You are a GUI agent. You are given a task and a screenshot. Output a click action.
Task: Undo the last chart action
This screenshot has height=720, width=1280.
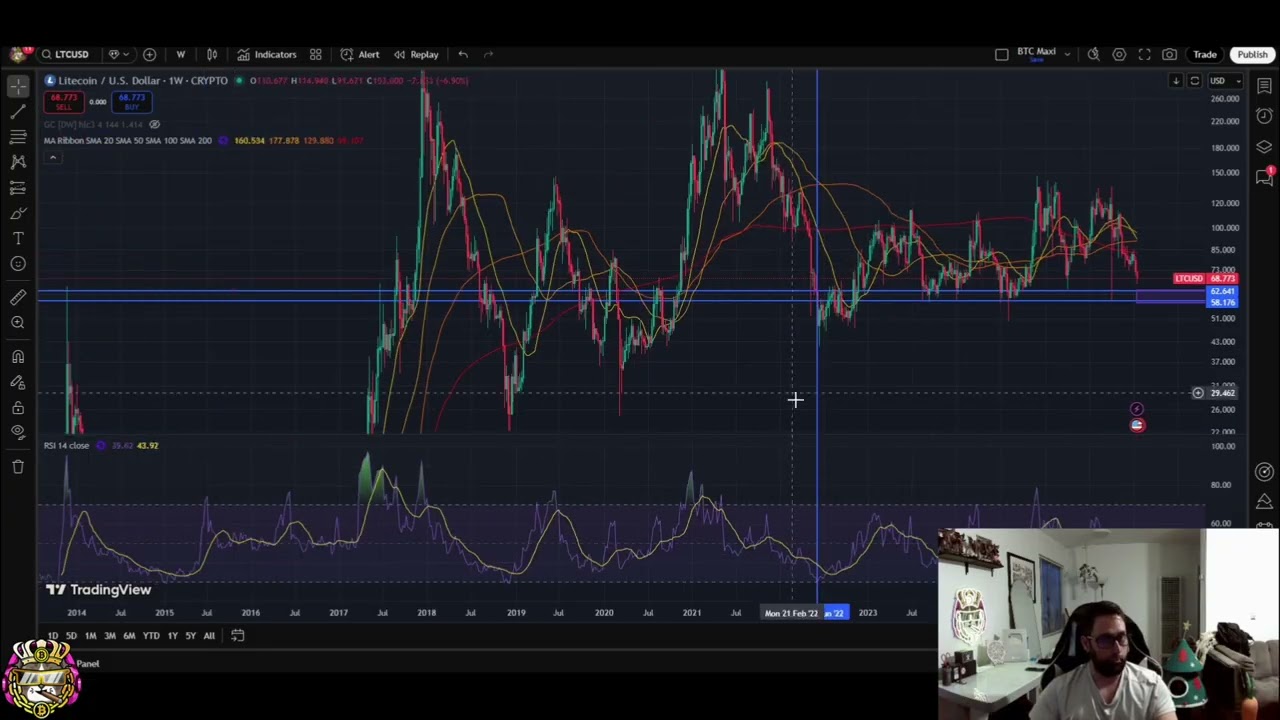pos(463,54)
